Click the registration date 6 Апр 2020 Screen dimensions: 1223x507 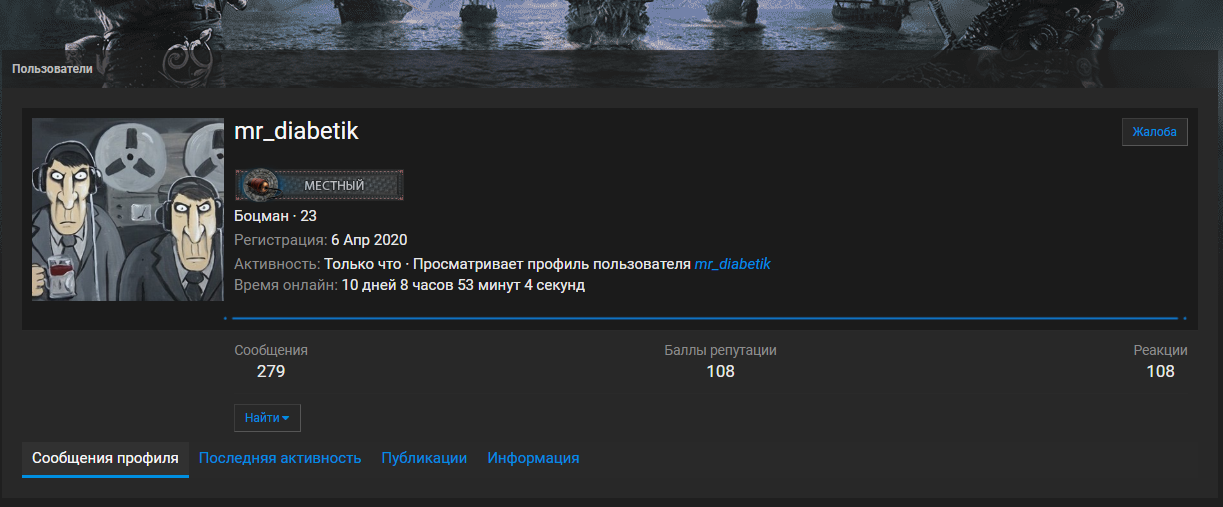[369, 240]
